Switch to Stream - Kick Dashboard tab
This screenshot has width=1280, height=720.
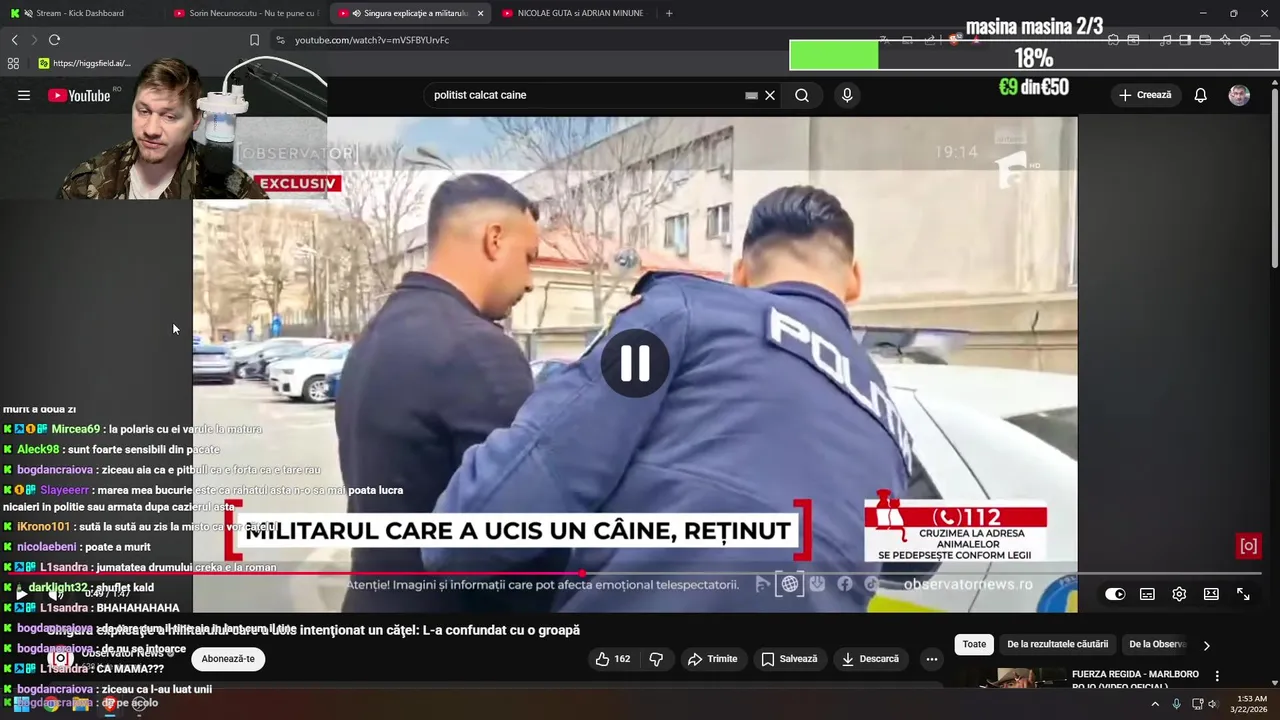[80, 13]
